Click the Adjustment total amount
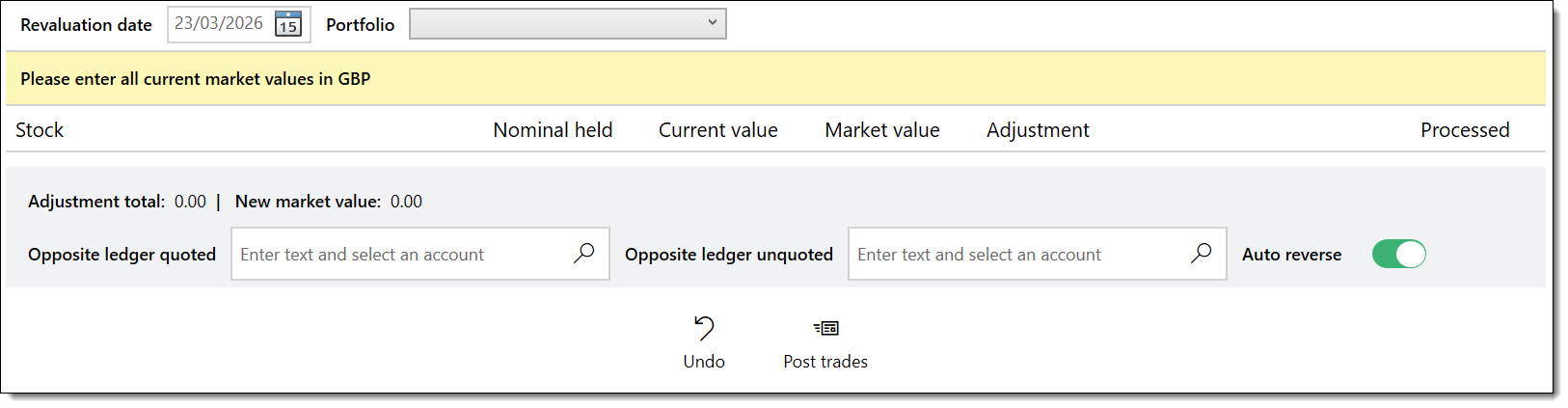This screenshot has height=408, width=1568. click(190, 202)
